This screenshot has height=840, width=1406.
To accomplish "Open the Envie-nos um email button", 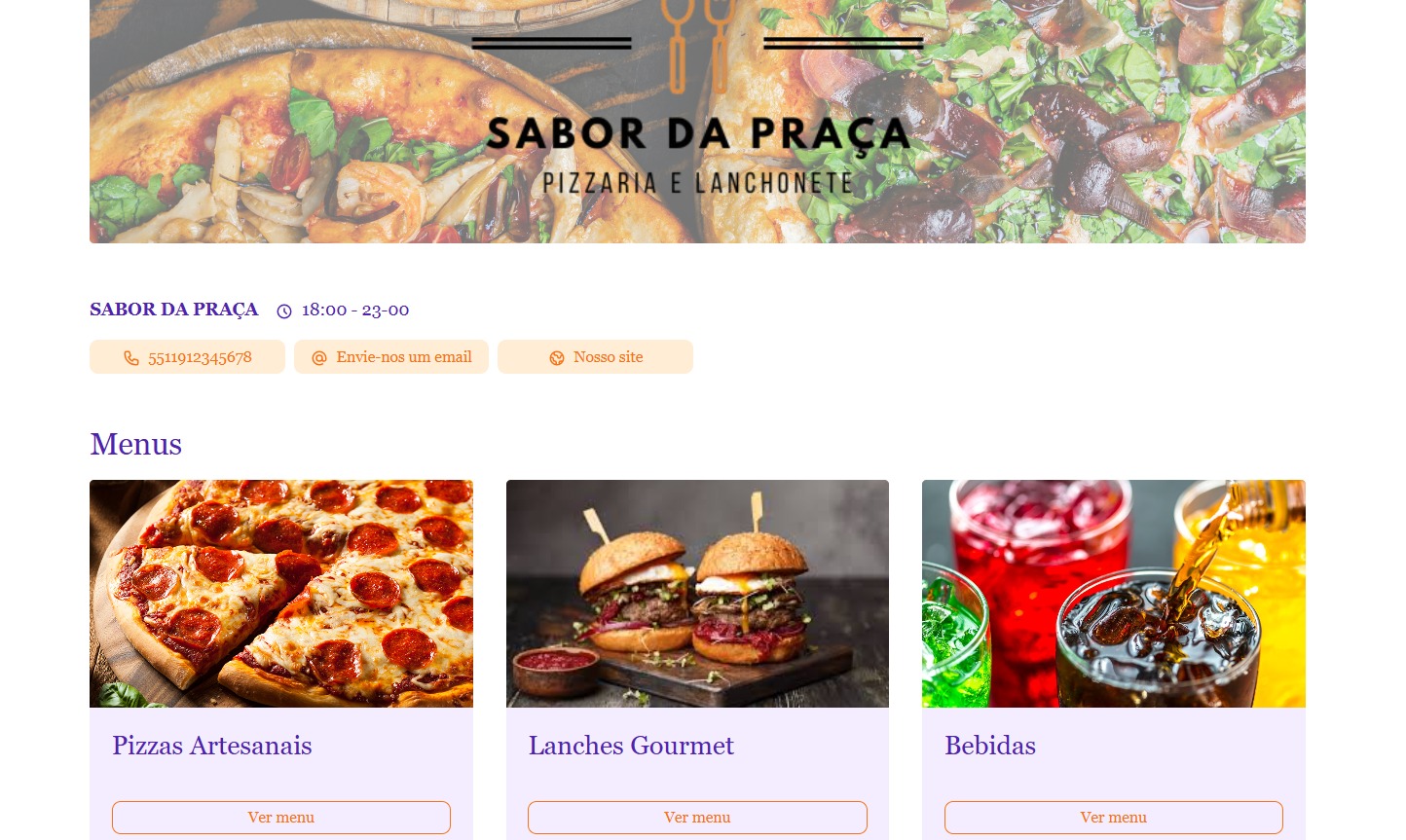I will [391, 357].
